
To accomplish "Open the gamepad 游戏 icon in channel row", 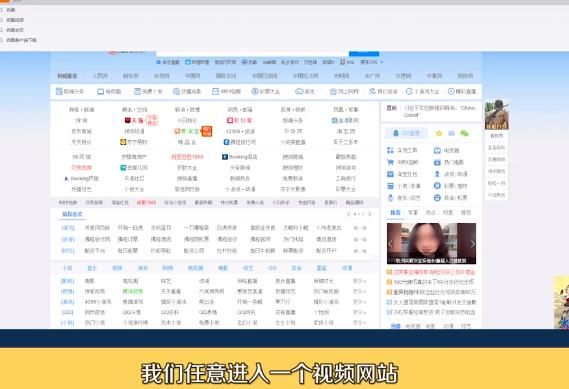I will [x=305, y=91].
